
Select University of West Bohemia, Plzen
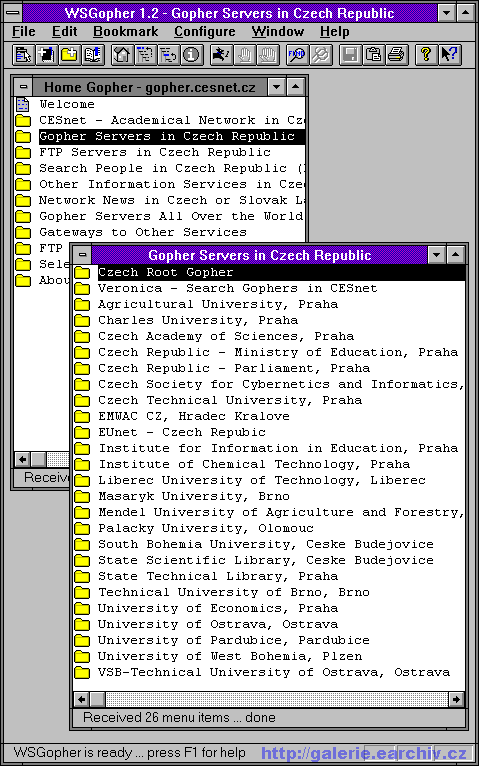[x=230, y=657]
